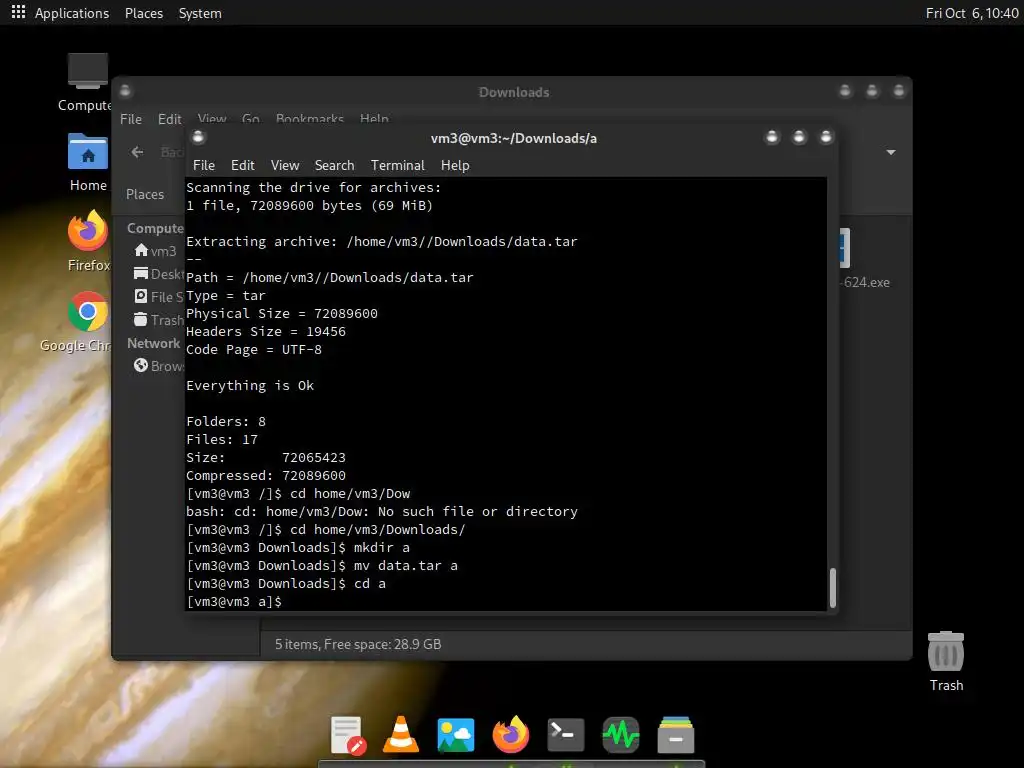Open the terminal File menu
The width and height of the screenshot is (1024, 768).
tap(204, 165)
